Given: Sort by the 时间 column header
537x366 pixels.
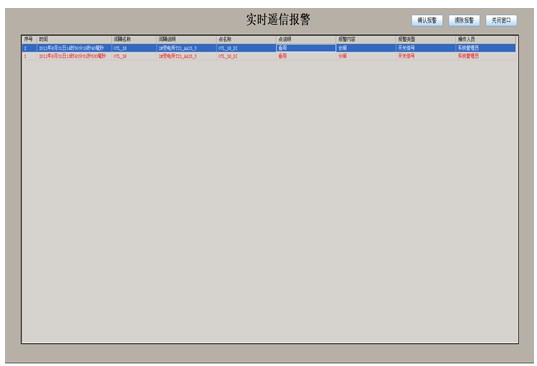Looking at the screenshot, I should pos(74,39).
